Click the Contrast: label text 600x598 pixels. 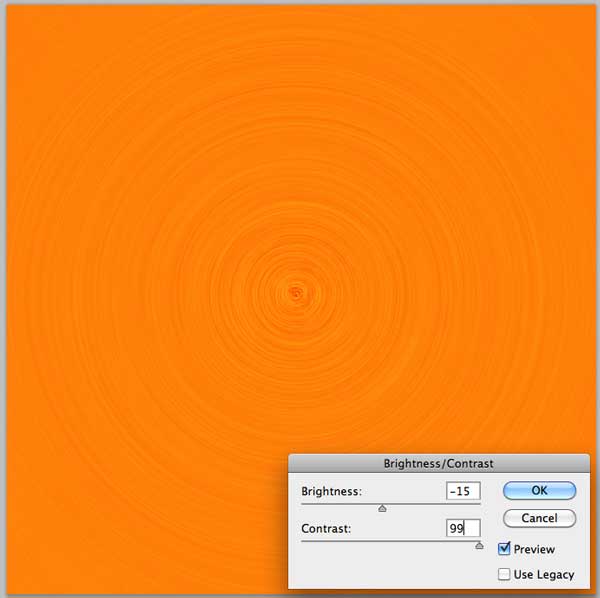click(326, 529)
